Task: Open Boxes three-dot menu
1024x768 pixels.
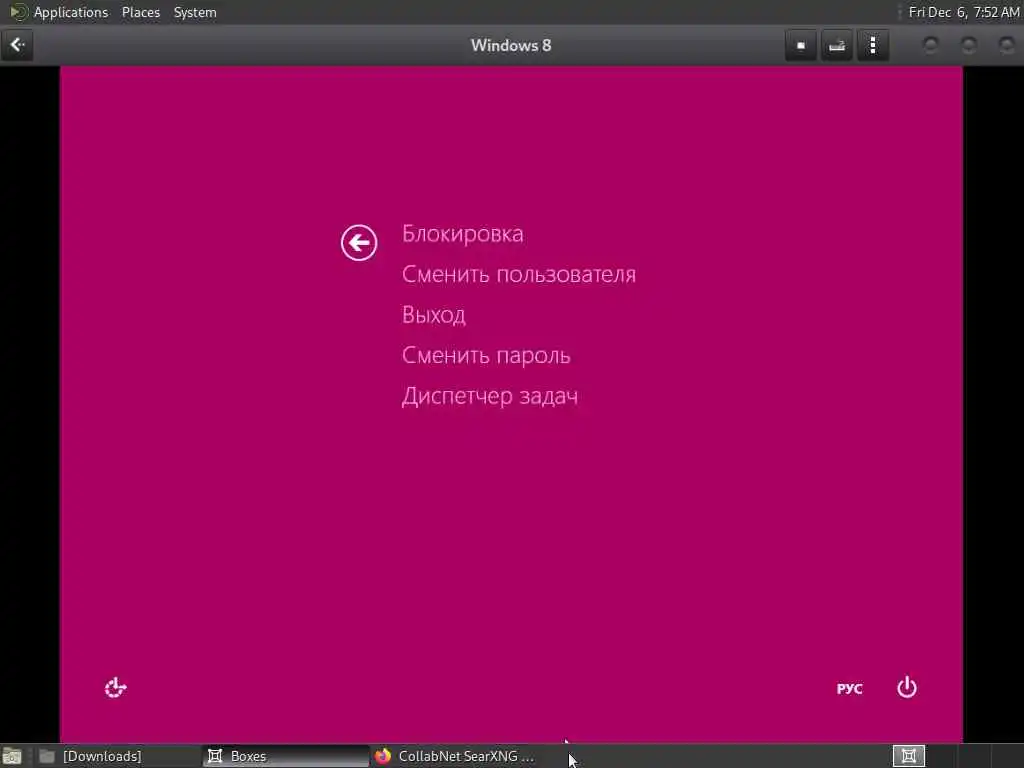Action: coord(872,46)
